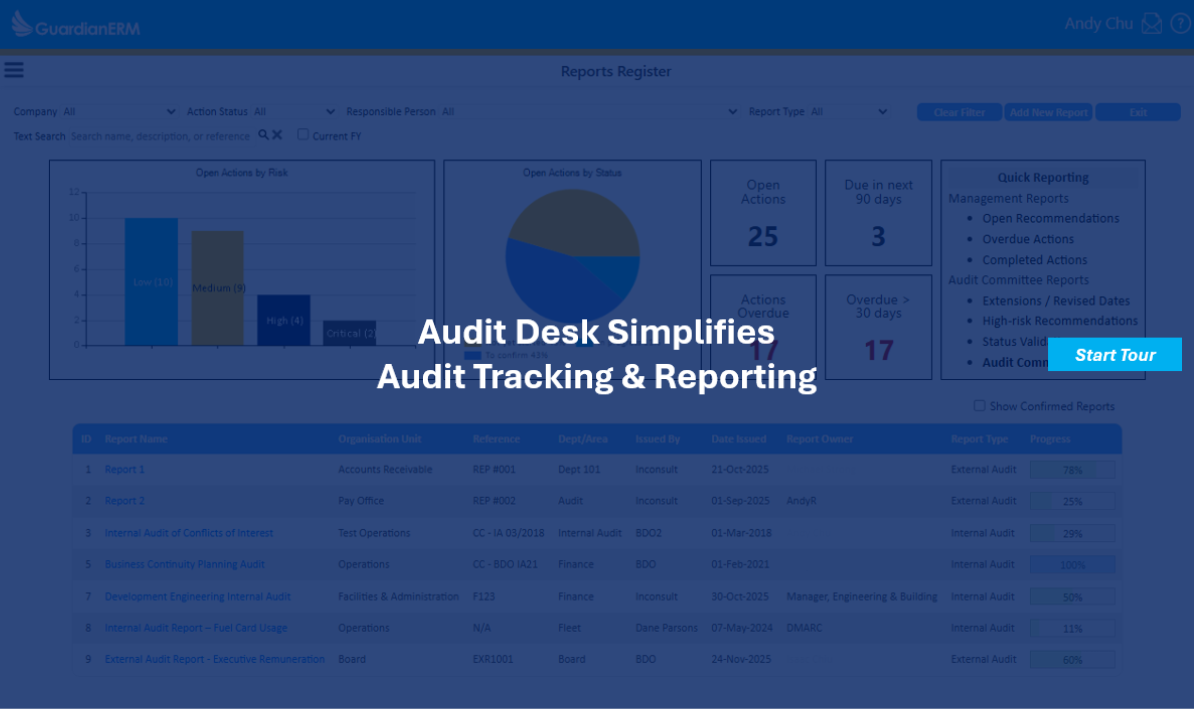Sort by Report Name column header
1194x709 pixels.
pos(136,439)
